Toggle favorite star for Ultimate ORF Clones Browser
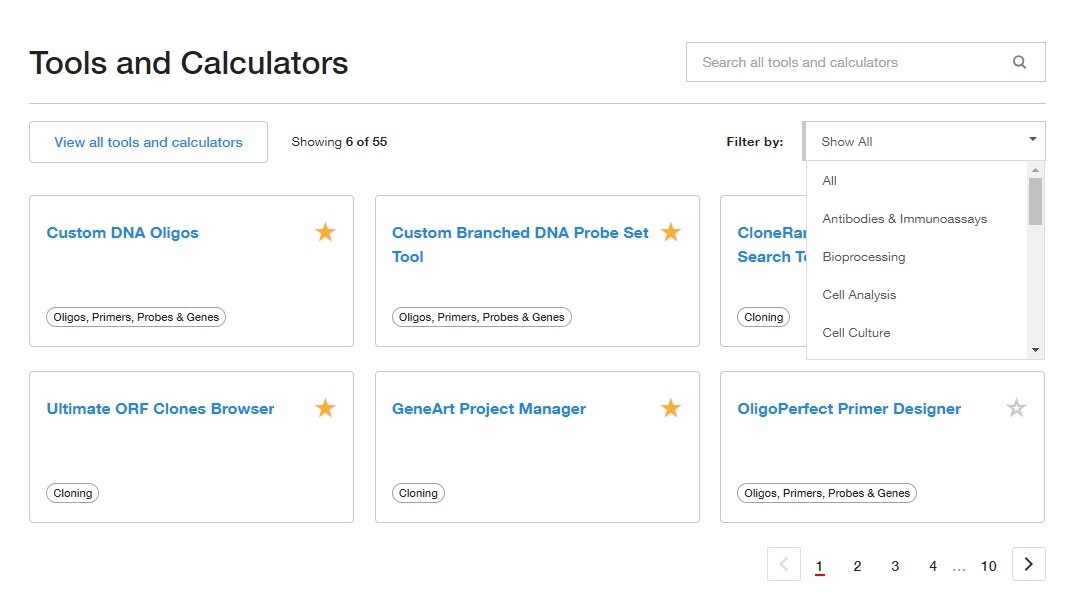Viewport: 1069px width, 593px height. 325,408
